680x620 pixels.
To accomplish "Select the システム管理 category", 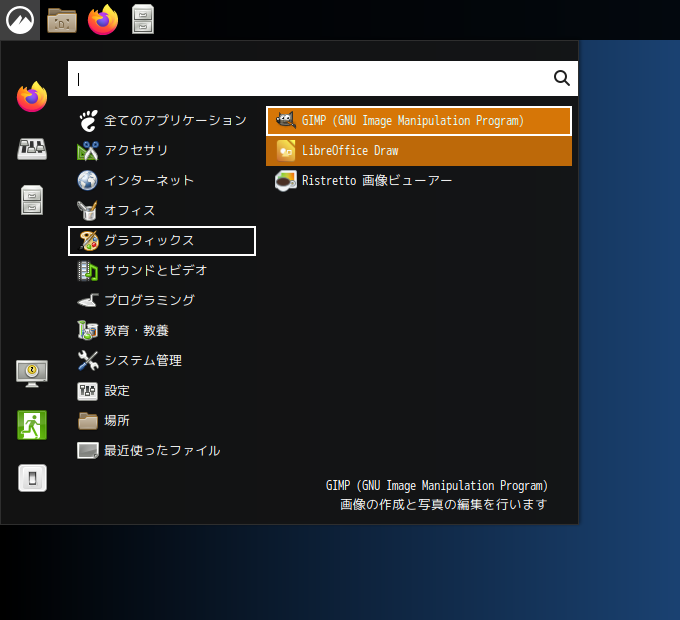I will [x=162, y=361].
